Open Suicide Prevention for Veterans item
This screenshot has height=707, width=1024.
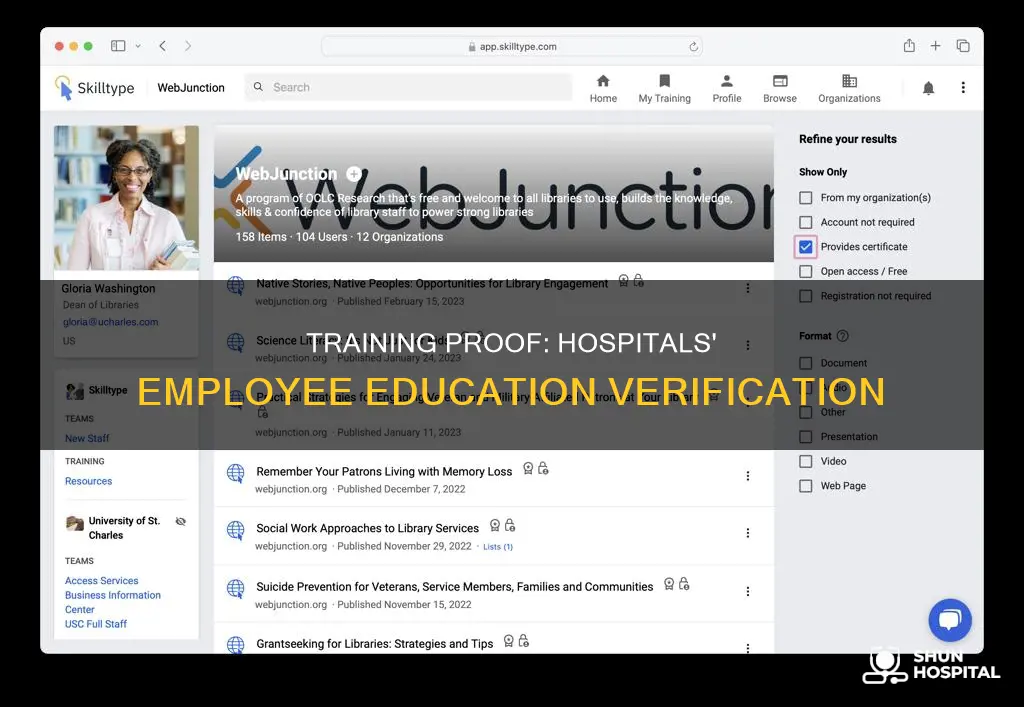click(x=455, y=586)
